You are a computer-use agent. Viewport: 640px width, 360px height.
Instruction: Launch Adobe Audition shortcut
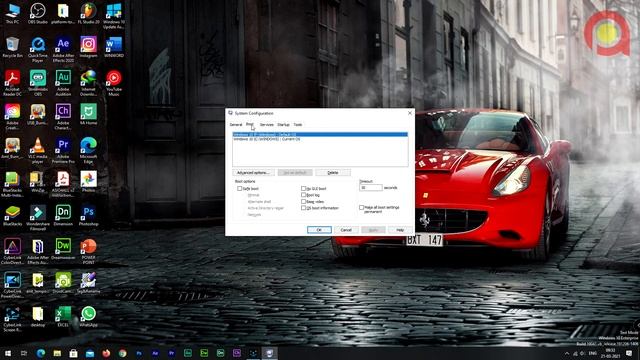[63, 82]
